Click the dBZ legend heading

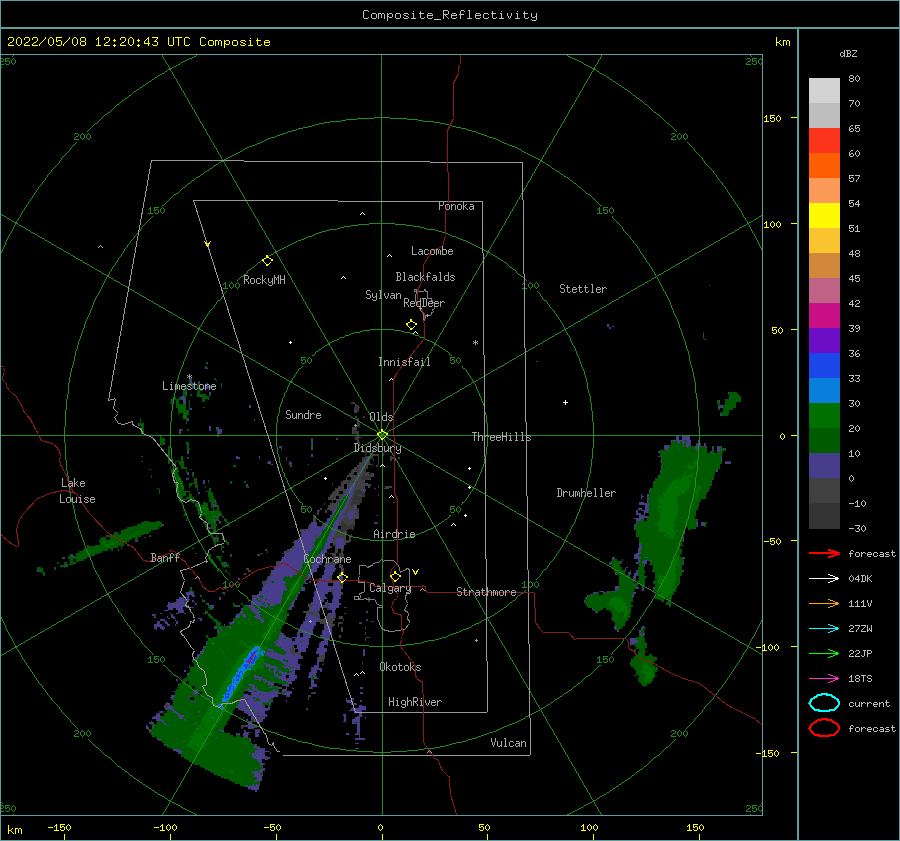click(848, 53)
